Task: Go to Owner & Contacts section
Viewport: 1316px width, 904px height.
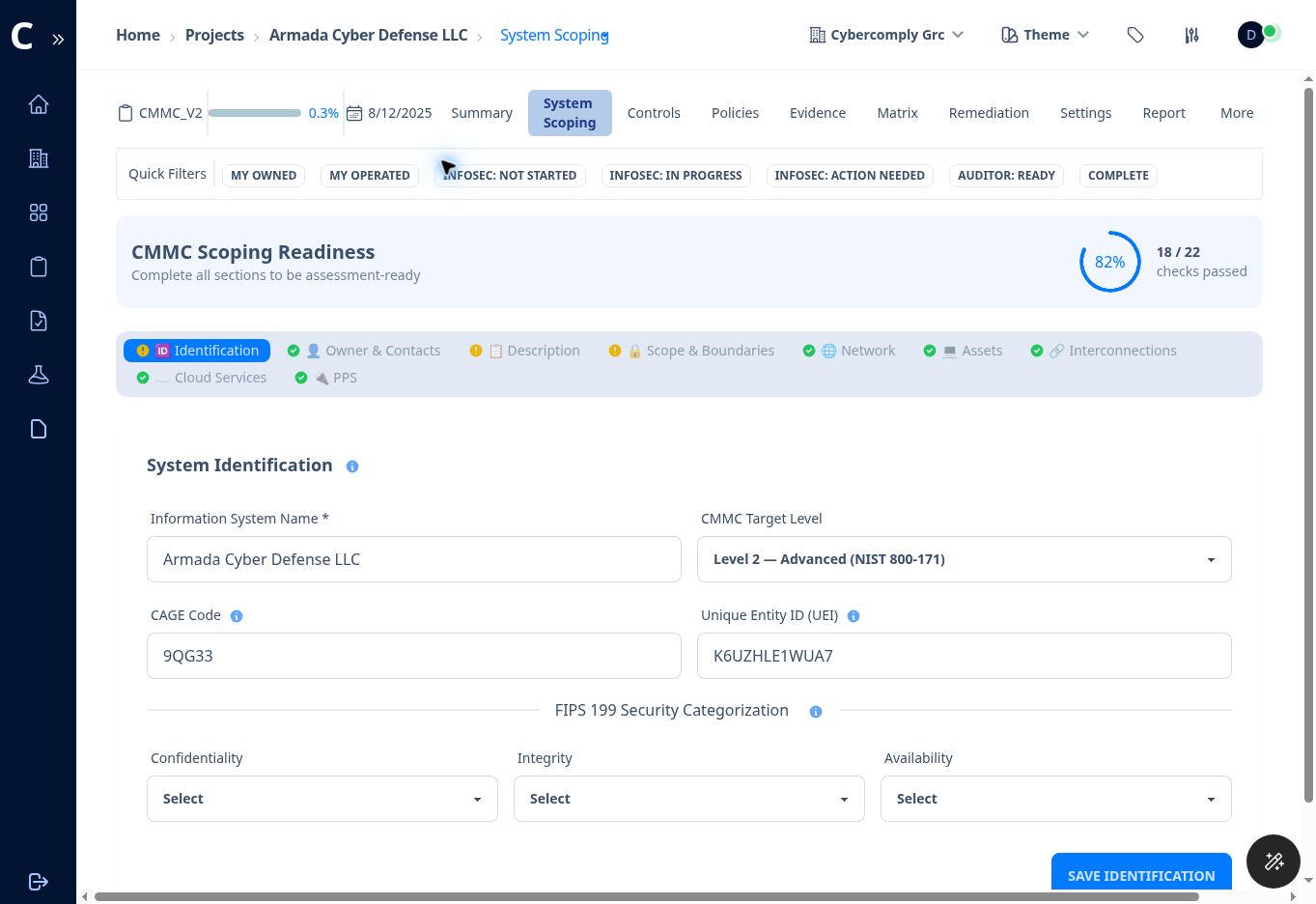Action: pos(364,351)
